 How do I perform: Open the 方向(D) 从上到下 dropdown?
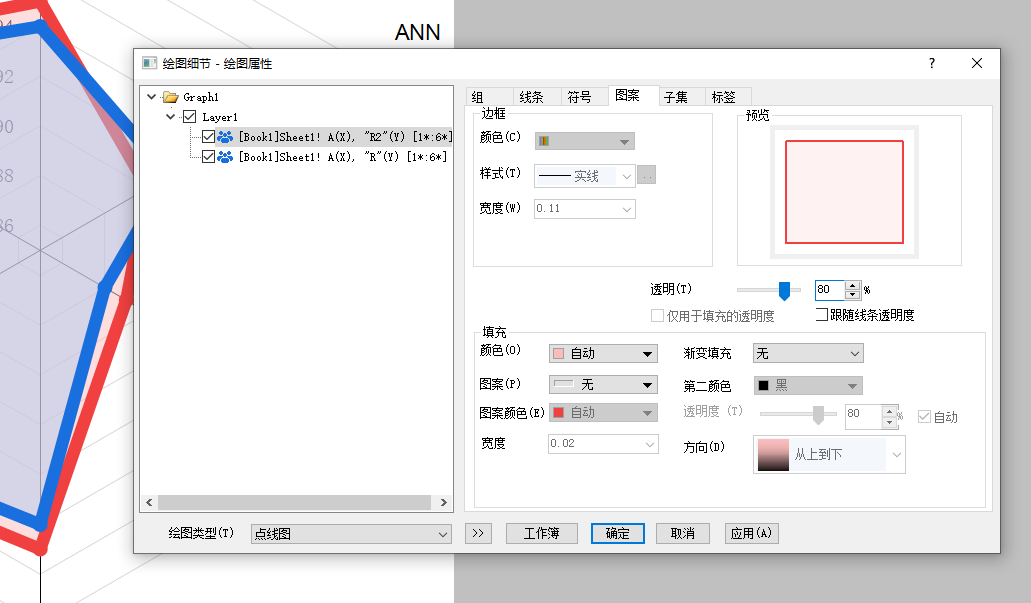(829, 454)
